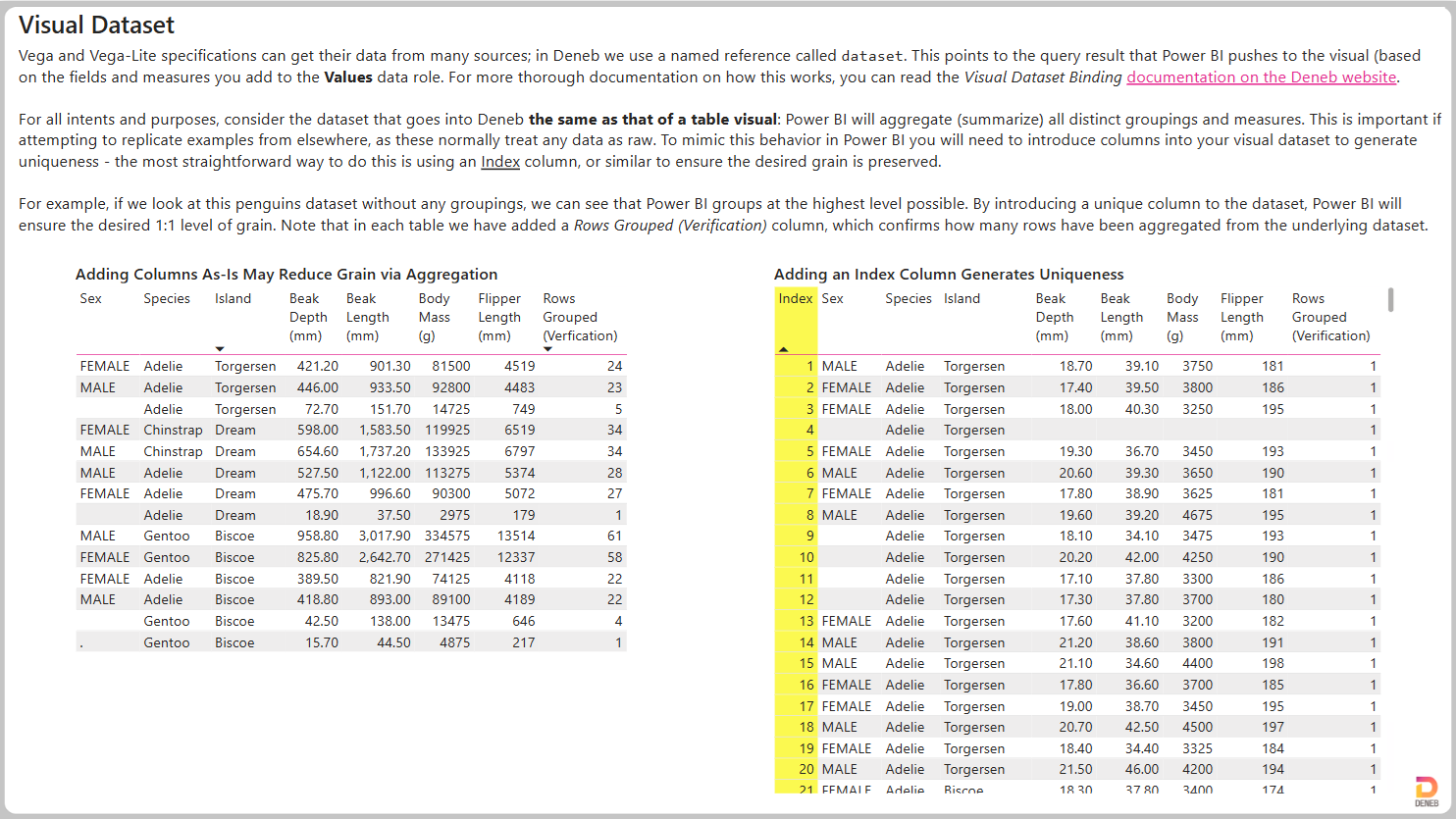Click the Index cell numbered 10
Screen dimensions: 1456x819
pos(806,558)
